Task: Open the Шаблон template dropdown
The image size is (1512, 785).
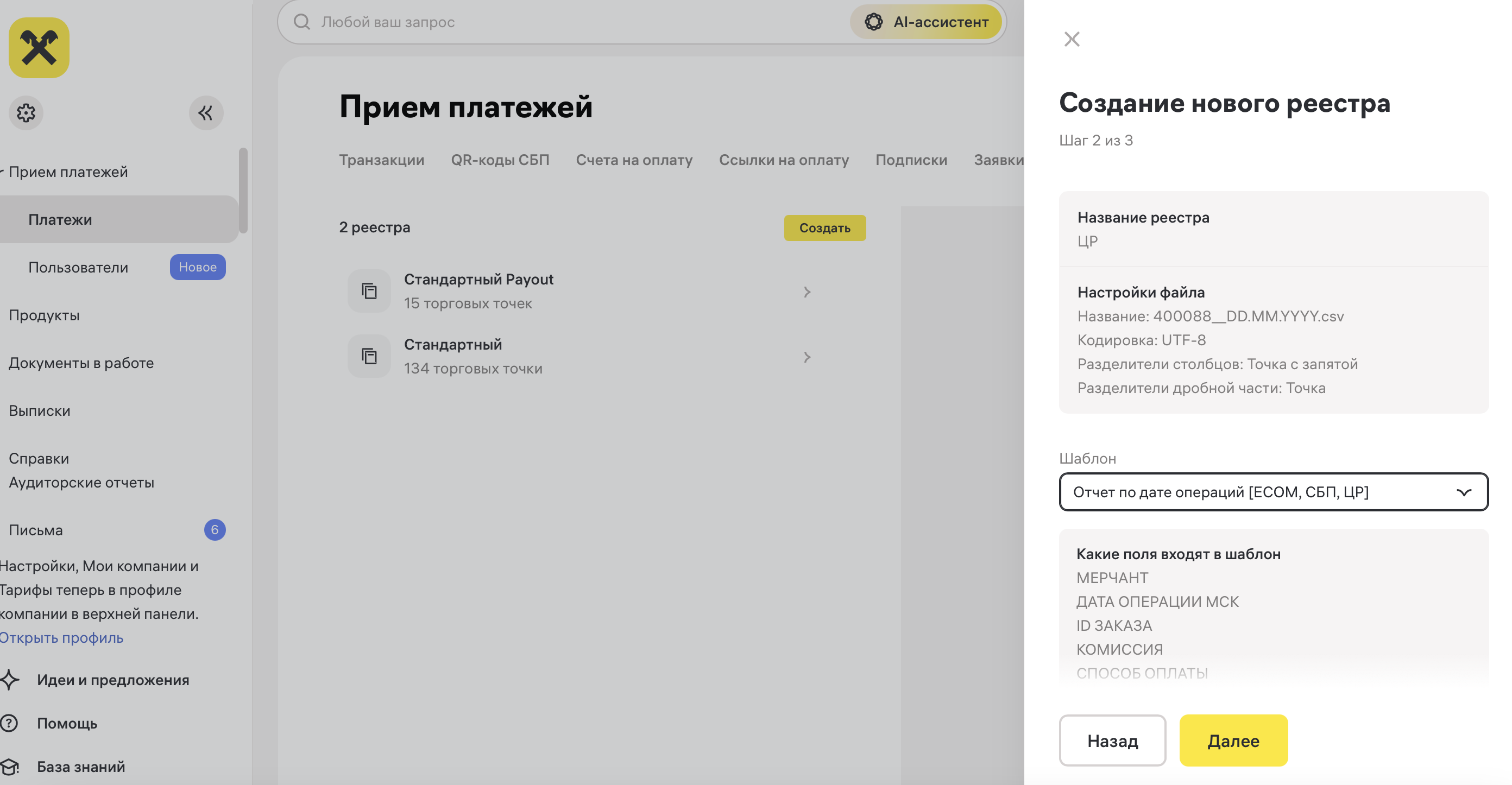Action: coord(1273,492)
